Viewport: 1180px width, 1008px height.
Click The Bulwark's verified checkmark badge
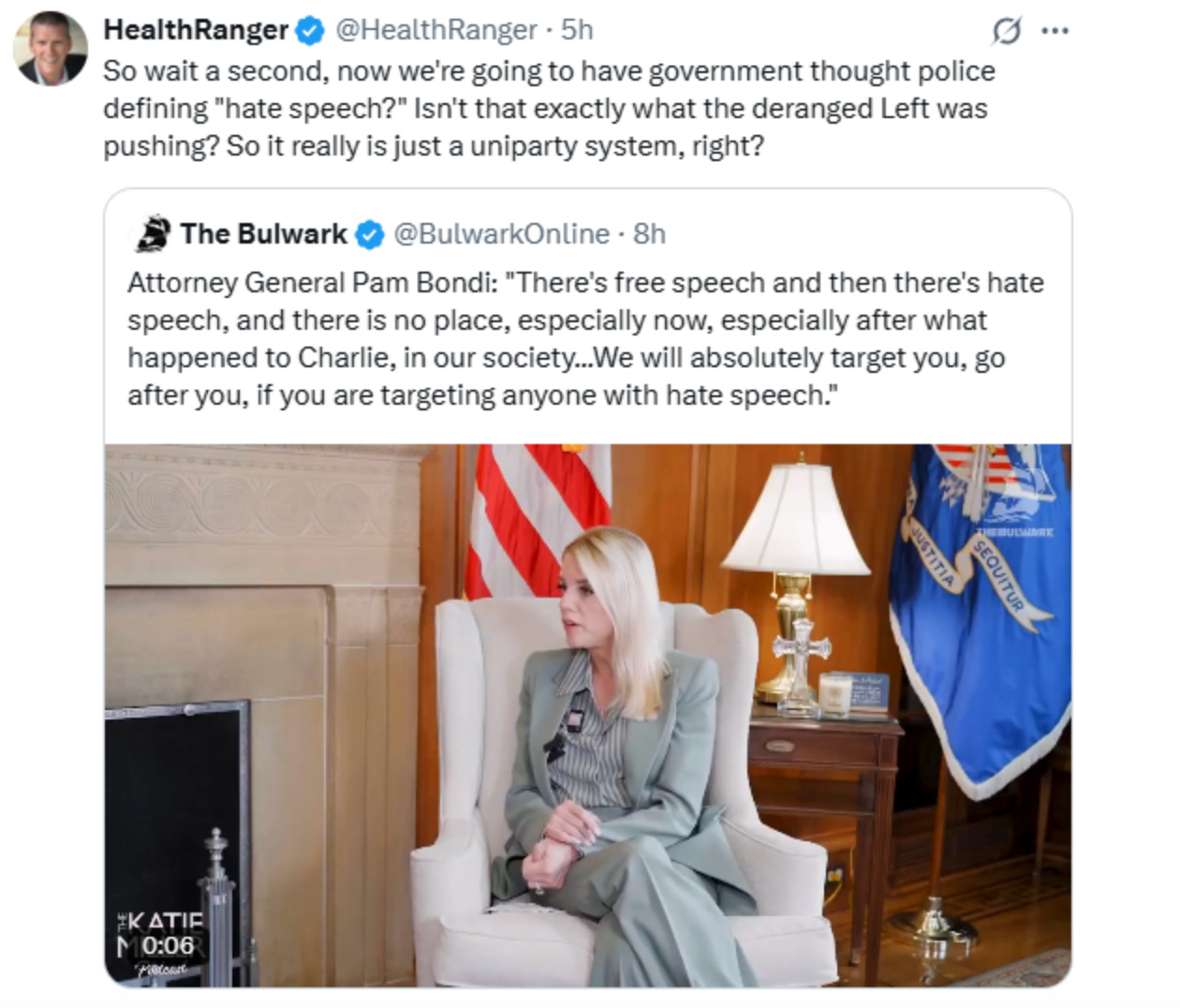[x=370, y=234]
